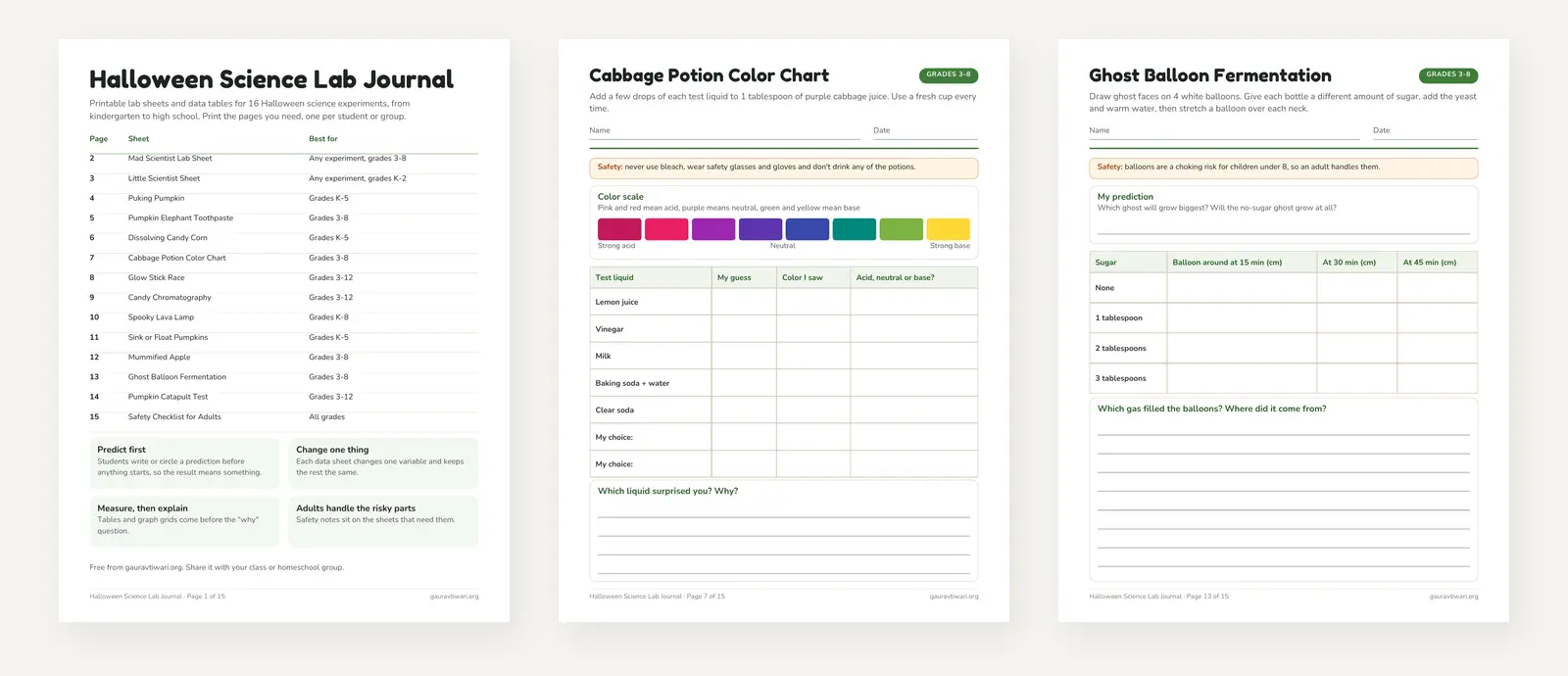Click the My guess cell for Lemon juice
The image size is (1568, 676).
[x=744, y=302]
